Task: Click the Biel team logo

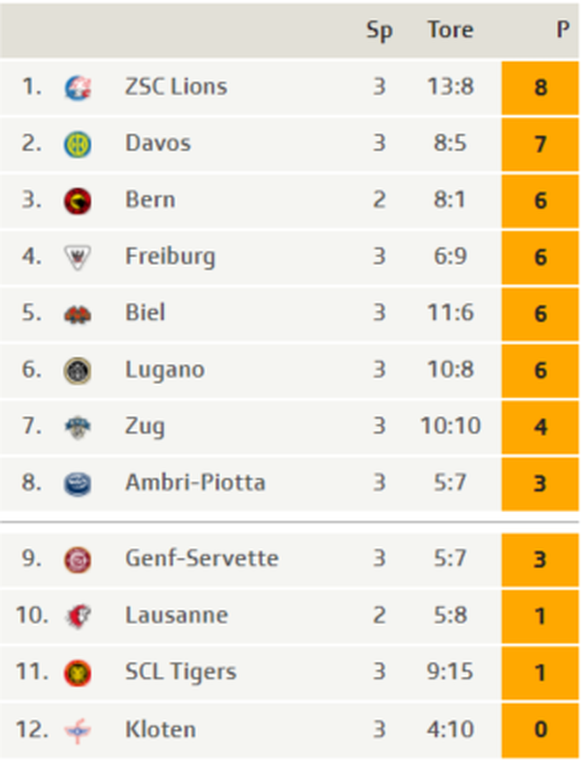Action: coord(78,314)
